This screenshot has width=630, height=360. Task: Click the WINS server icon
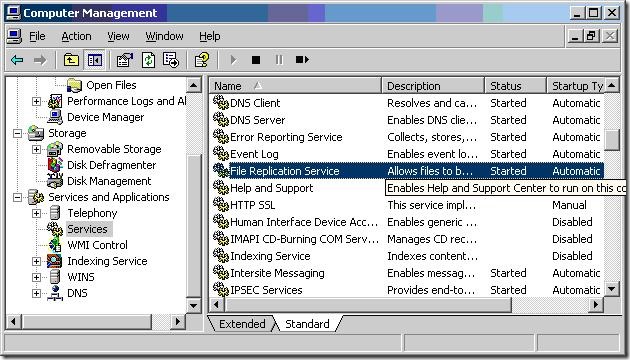click(55, 277)
